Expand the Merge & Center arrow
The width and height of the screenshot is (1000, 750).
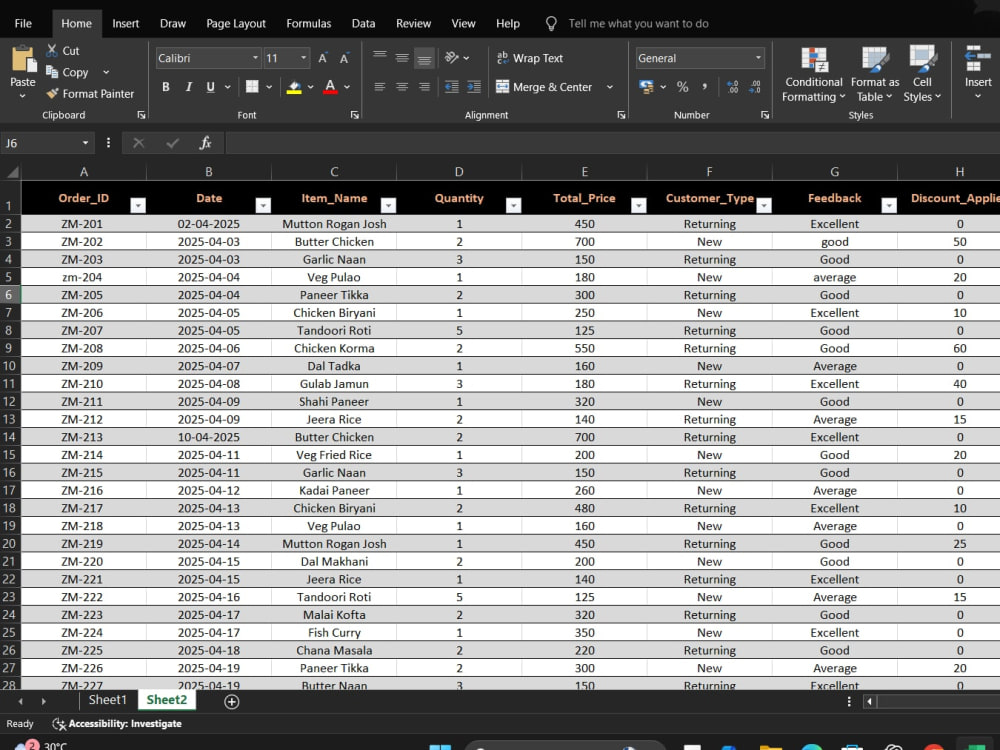pyautogui.click(x=610, y=87)
